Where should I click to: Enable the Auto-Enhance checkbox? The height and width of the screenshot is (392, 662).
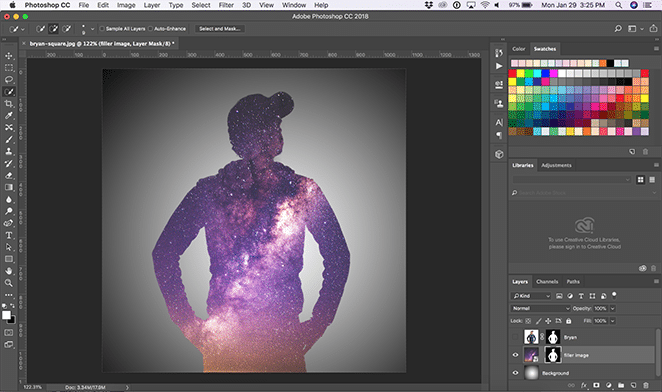tap(150, 29)
